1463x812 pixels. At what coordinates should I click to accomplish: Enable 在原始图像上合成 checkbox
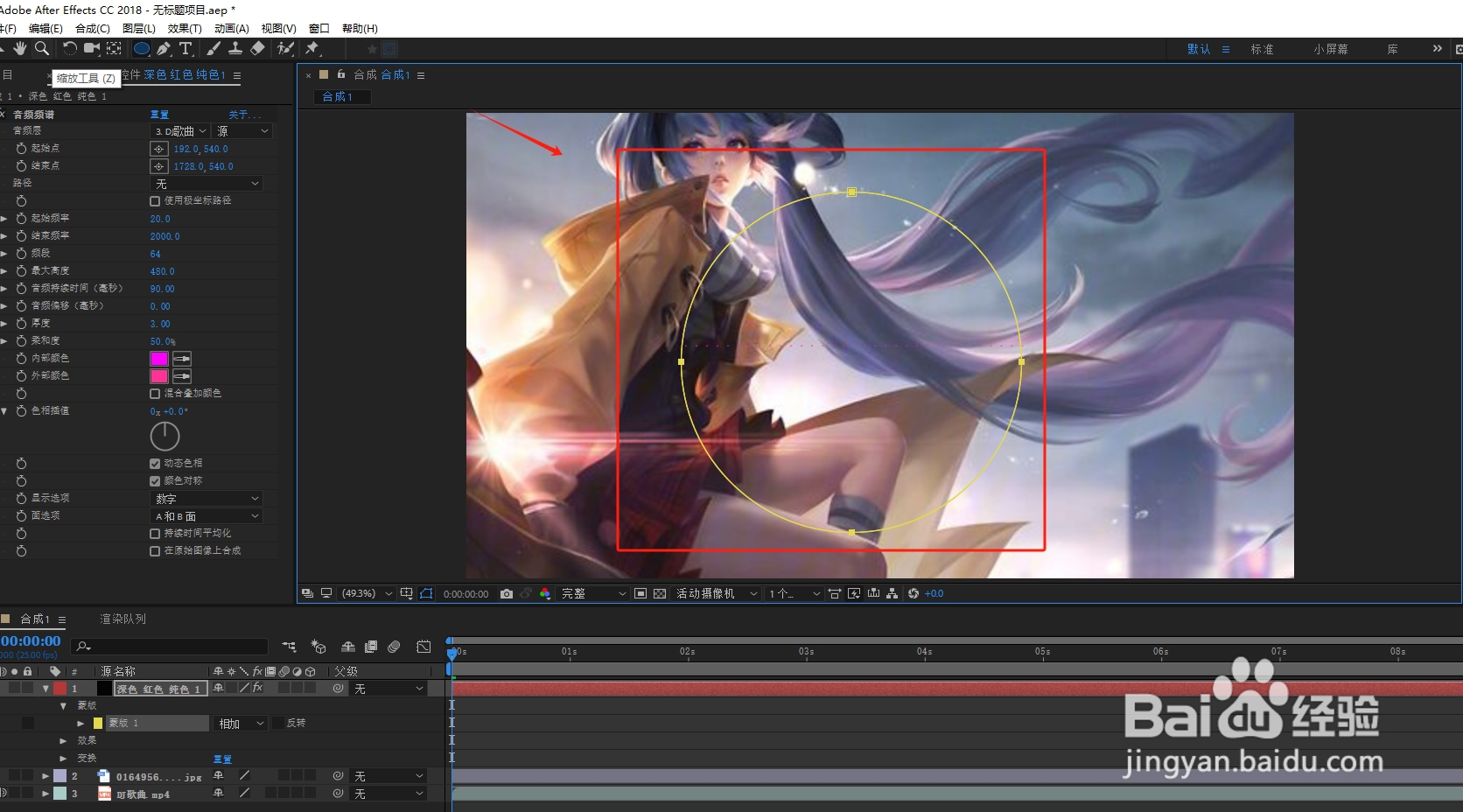tap(155, 551)
